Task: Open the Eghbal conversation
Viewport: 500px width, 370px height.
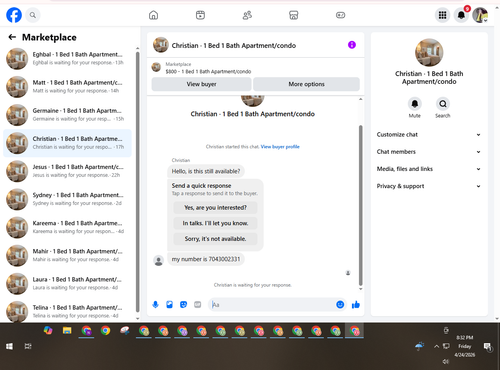Action: coord(67,58)
